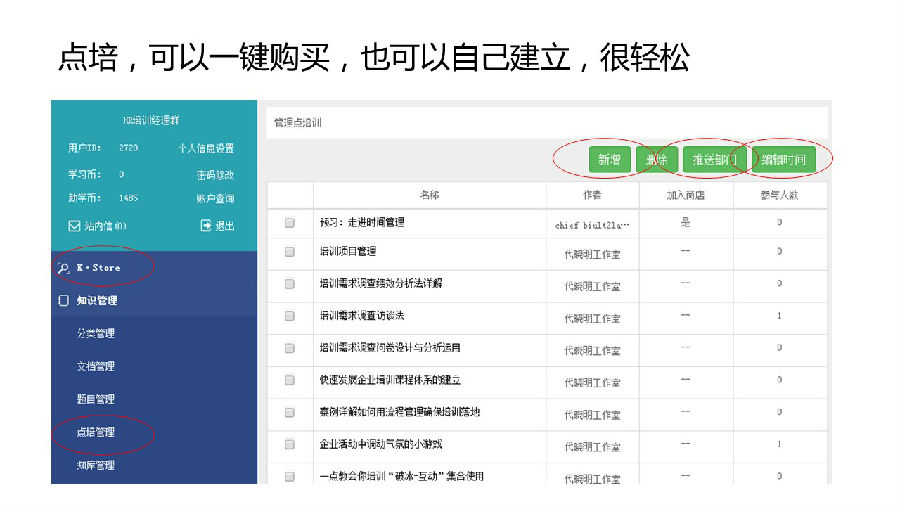Open 知库管理 menu item
900x506 pixels.
96,465
